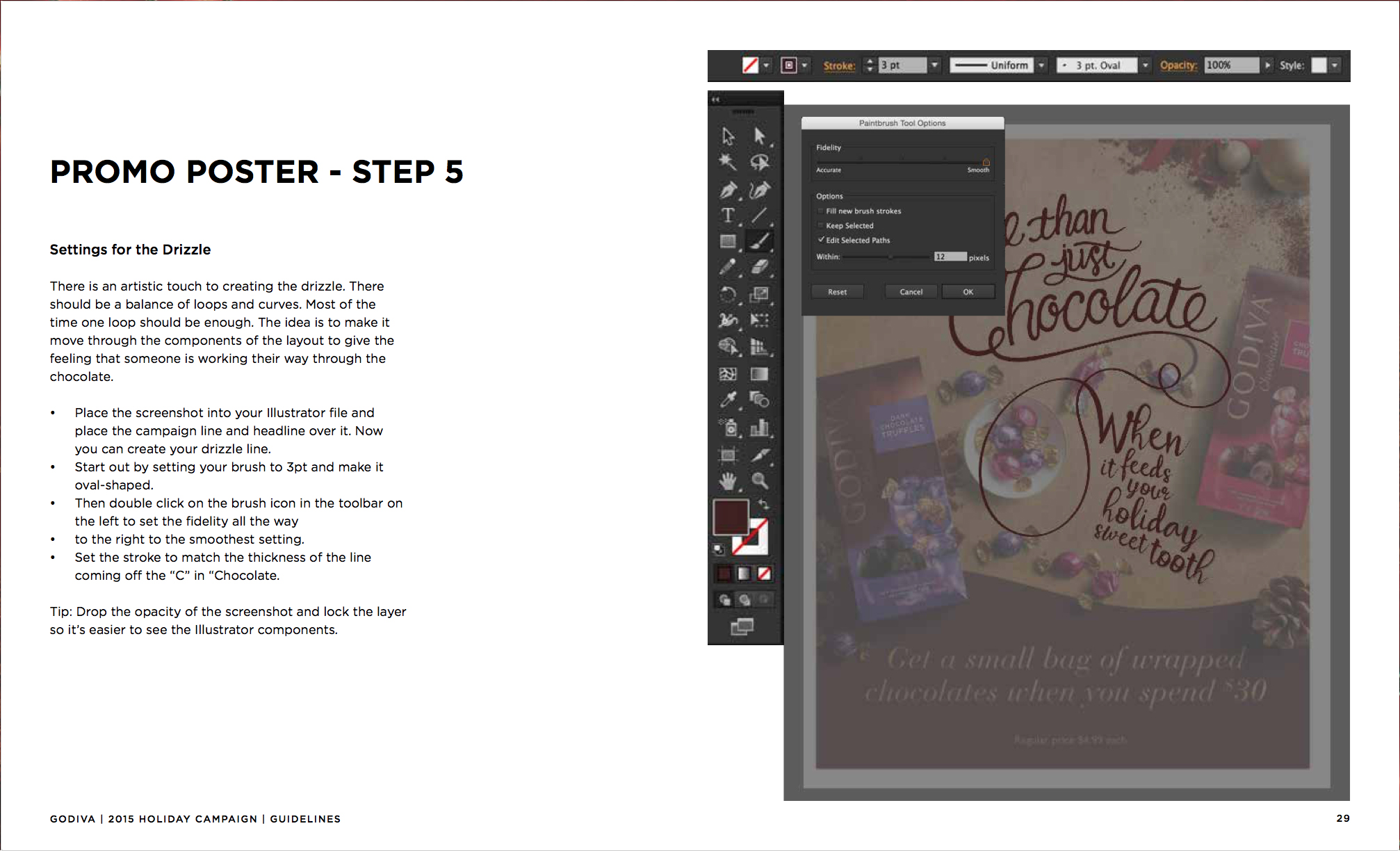
Task: Select the Rectangle tool
Action: click(x=728, y=241)
